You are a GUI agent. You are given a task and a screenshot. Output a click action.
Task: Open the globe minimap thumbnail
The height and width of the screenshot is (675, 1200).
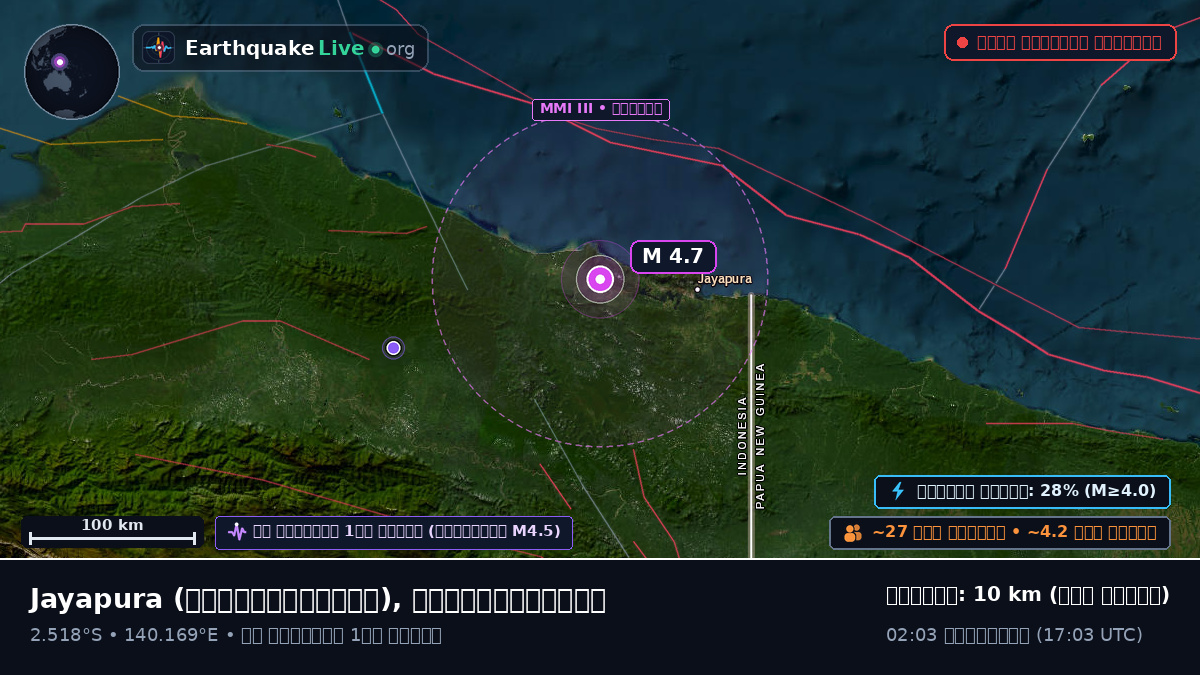72,72
